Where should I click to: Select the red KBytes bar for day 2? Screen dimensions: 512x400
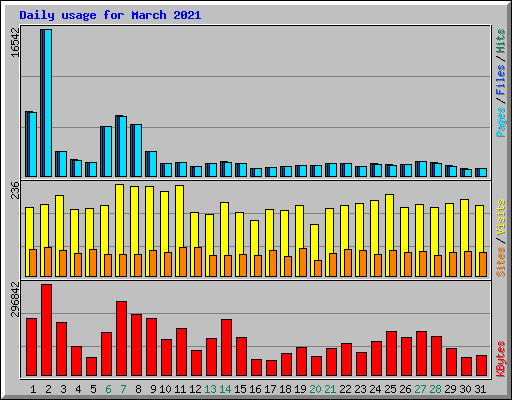click(46, 330)
